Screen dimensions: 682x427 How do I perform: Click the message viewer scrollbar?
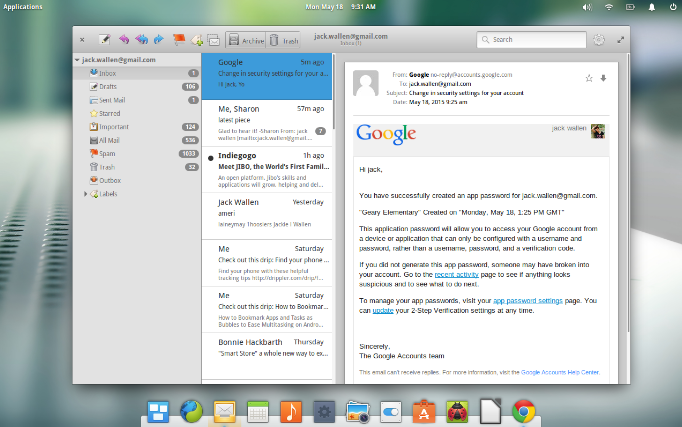(628, 193)
